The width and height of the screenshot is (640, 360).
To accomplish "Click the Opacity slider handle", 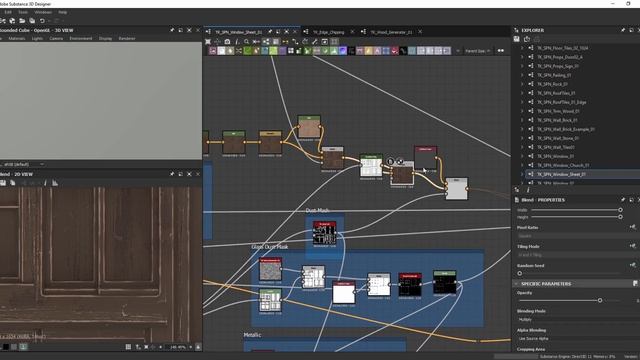I will click(600, 300).
